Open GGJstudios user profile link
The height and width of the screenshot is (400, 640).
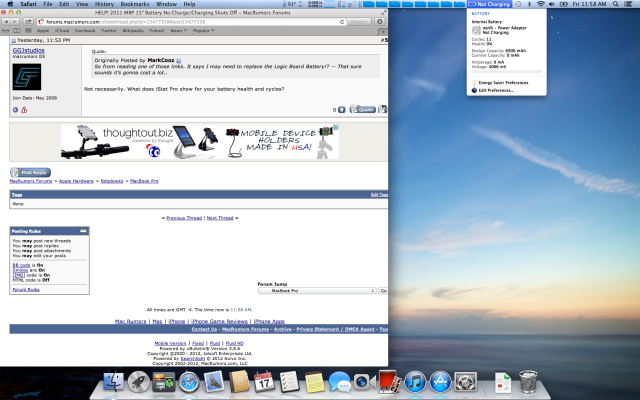coord(29,51)
